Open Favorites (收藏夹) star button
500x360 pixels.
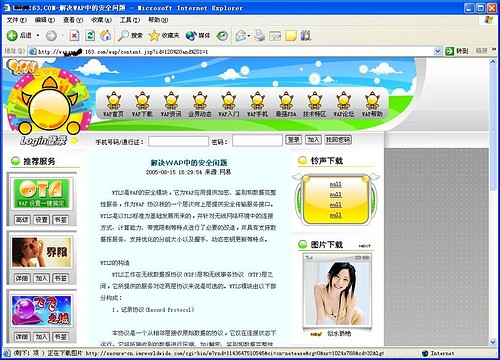164,36
